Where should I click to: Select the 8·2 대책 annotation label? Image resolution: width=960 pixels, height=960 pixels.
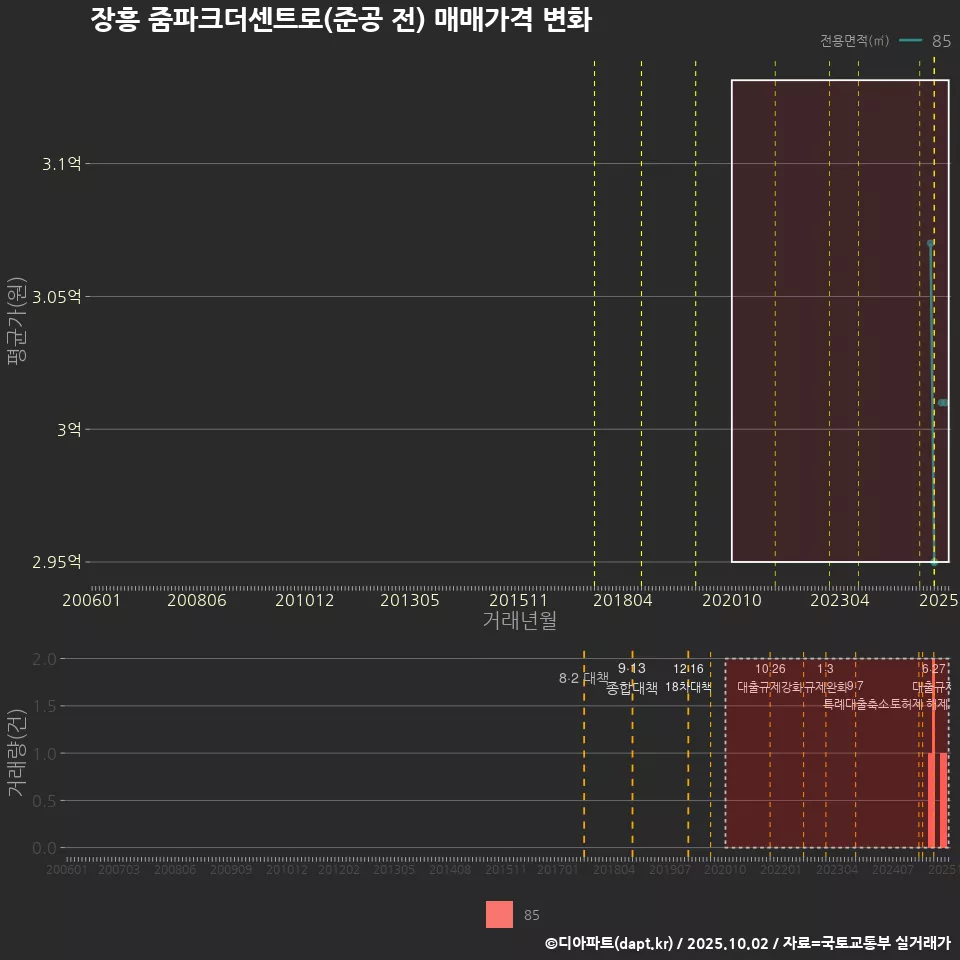click(x=583, y=678)
